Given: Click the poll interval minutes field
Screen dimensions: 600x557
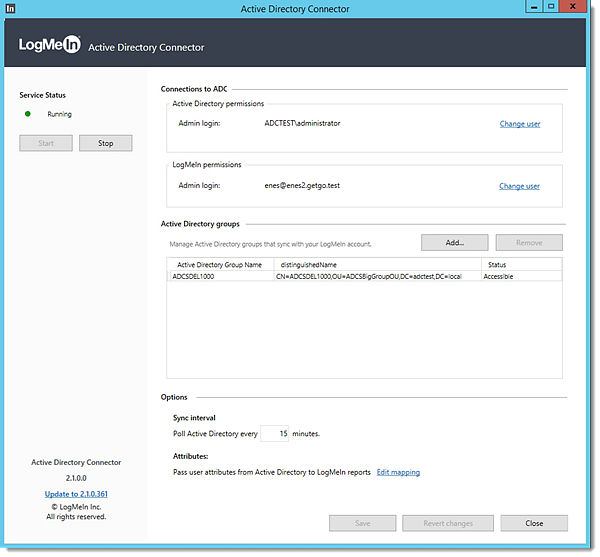Looking at the screenshot, I should coord(275,433).
